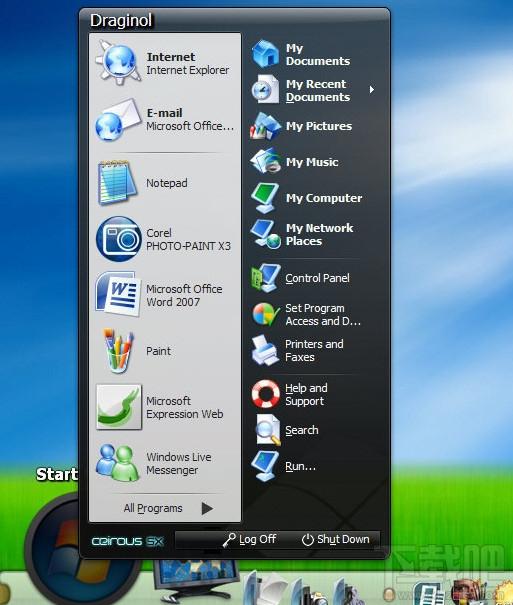Viewport: 513px width, 605px height.
Task: Click the Shut Down button text
Action: 343,539
